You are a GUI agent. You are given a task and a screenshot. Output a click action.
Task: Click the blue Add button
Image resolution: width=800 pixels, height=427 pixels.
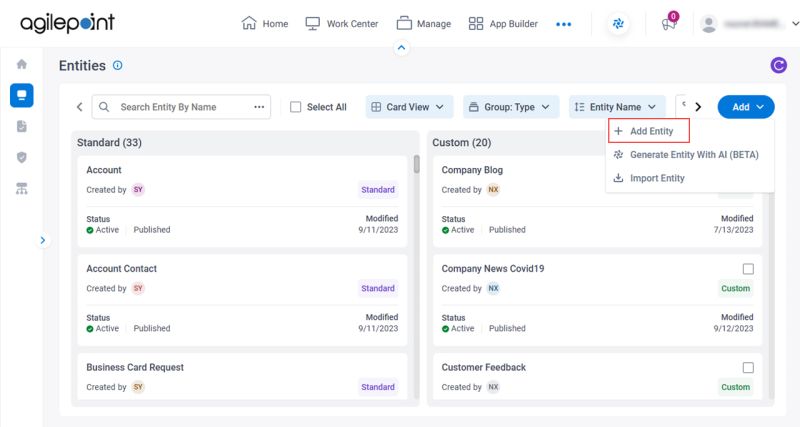tap(746, 107)
